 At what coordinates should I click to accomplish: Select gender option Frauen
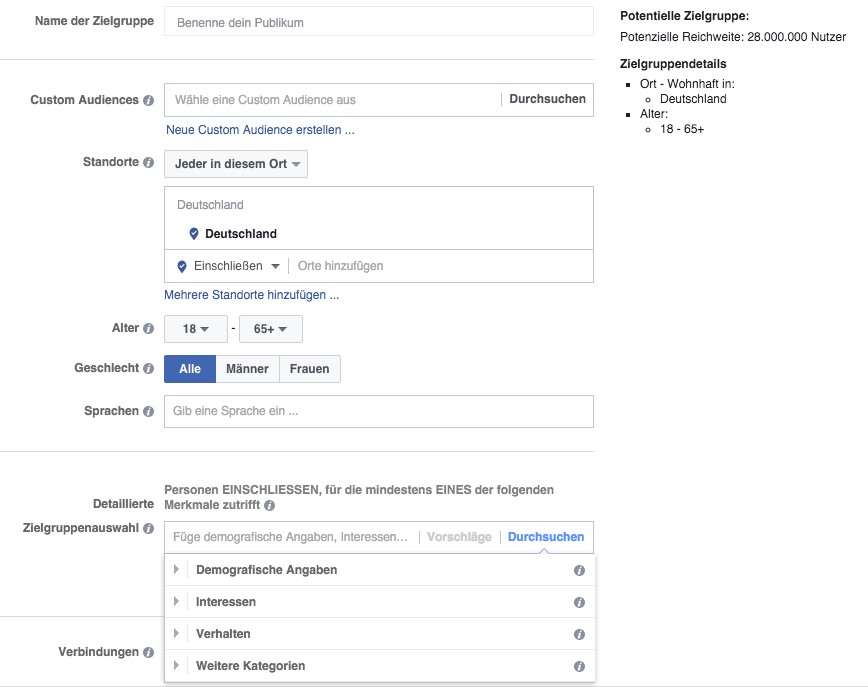[x=310, y=369]
